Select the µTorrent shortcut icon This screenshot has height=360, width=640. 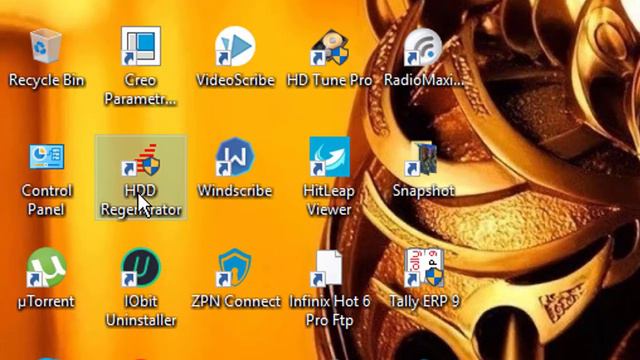coord(46,267)
